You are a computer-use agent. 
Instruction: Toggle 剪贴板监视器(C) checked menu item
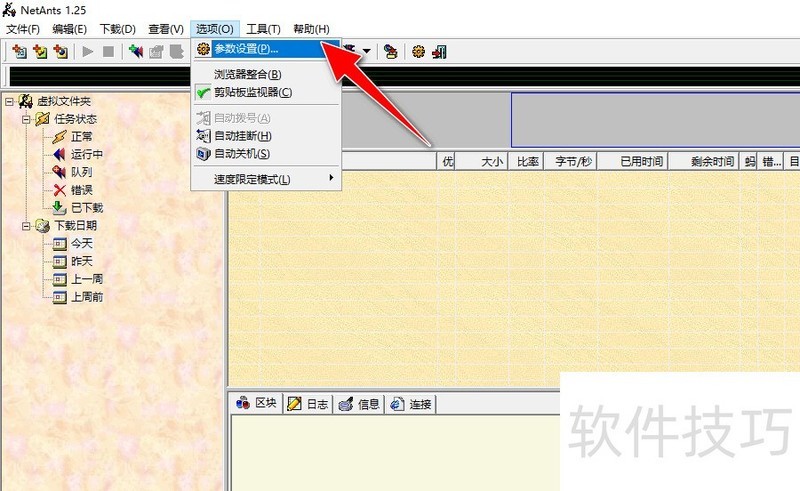tap(266, 92)
